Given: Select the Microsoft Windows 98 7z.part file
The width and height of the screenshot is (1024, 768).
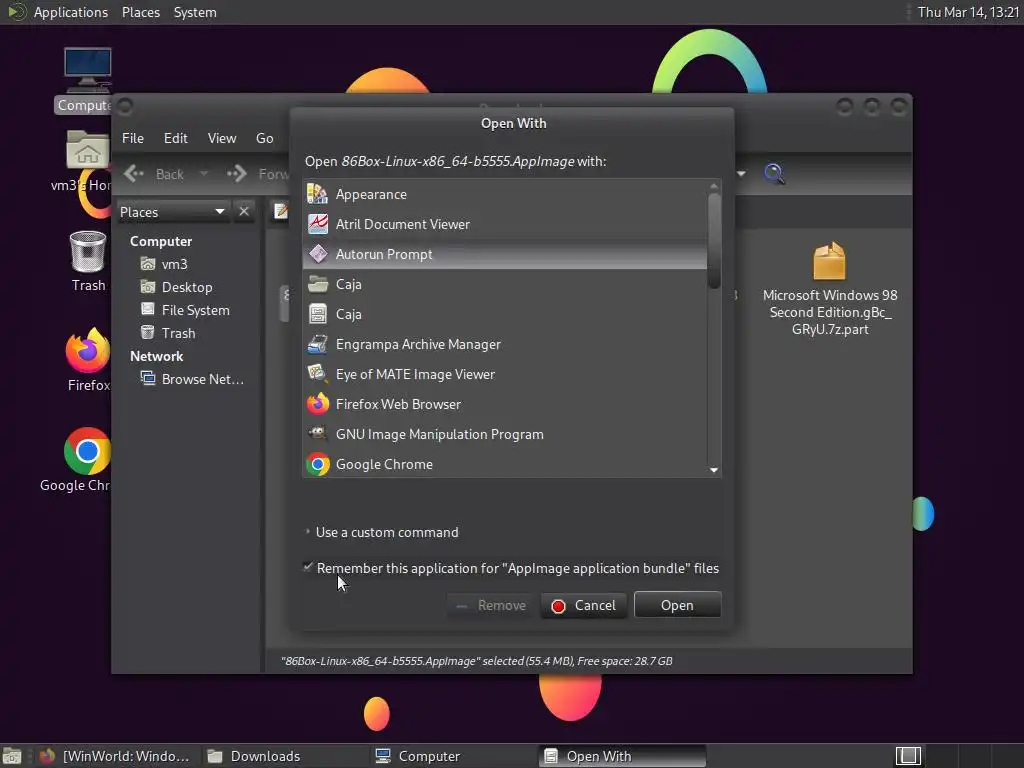Looking at the screenshot, I should (x=829, y=289).
